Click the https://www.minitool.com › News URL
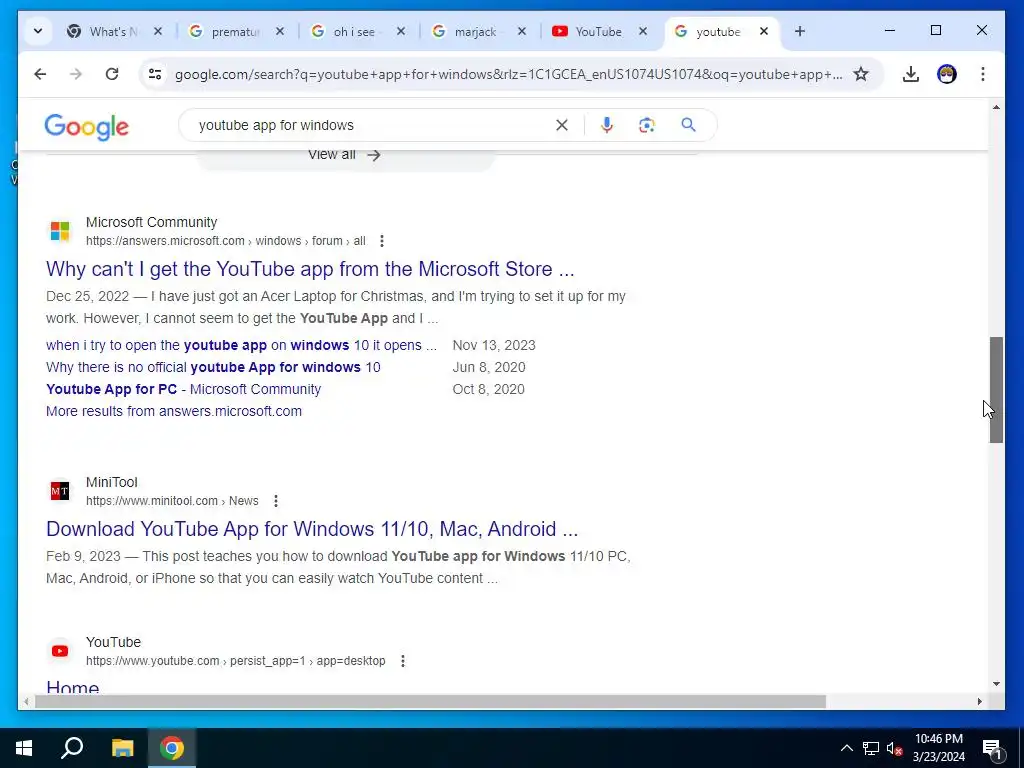1024x768 pixels. pyautogui.click(x=172, y=501)
